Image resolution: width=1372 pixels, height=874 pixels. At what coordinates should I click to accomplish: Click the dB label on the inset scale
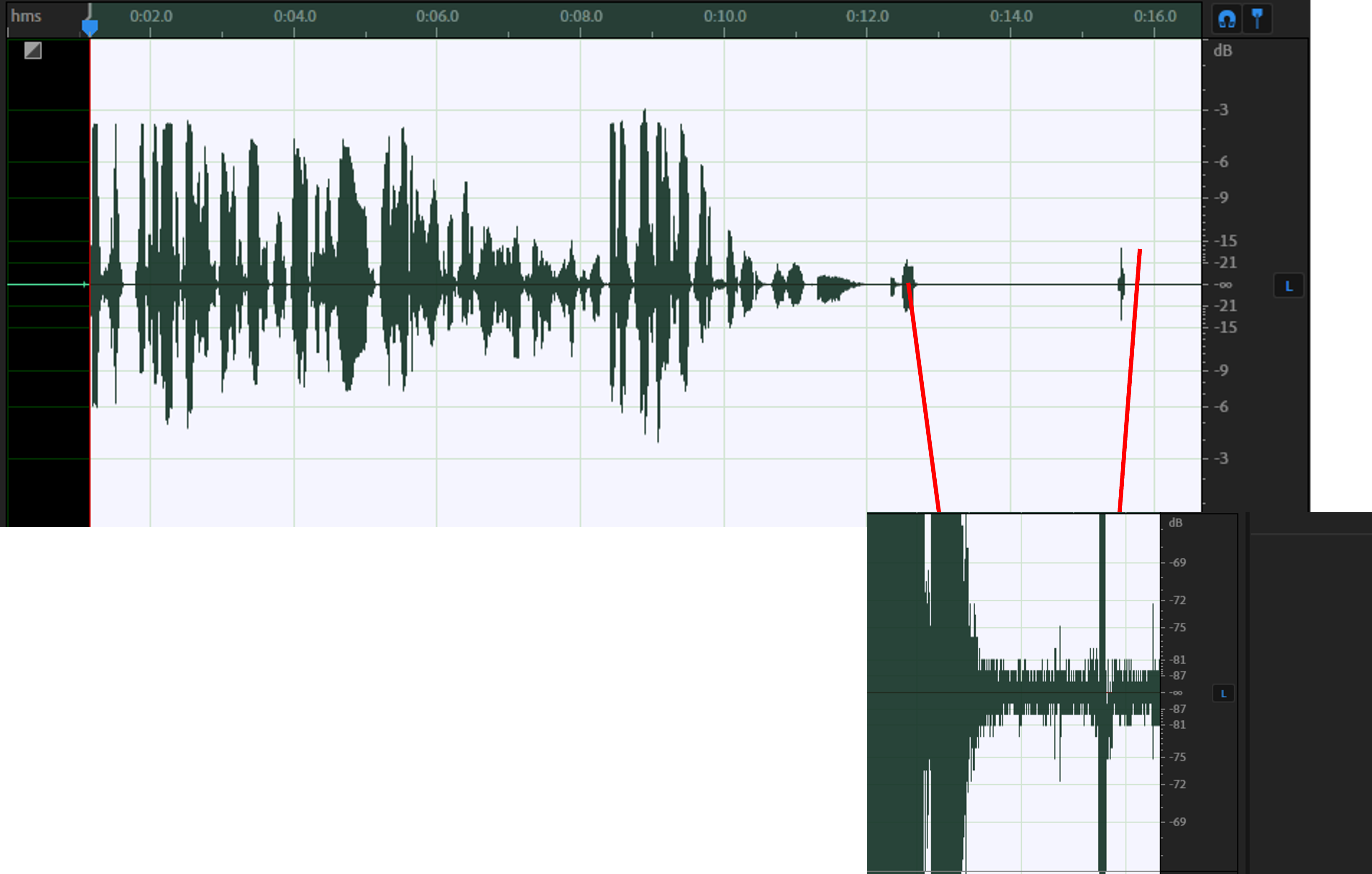(x=1175, y=523)
